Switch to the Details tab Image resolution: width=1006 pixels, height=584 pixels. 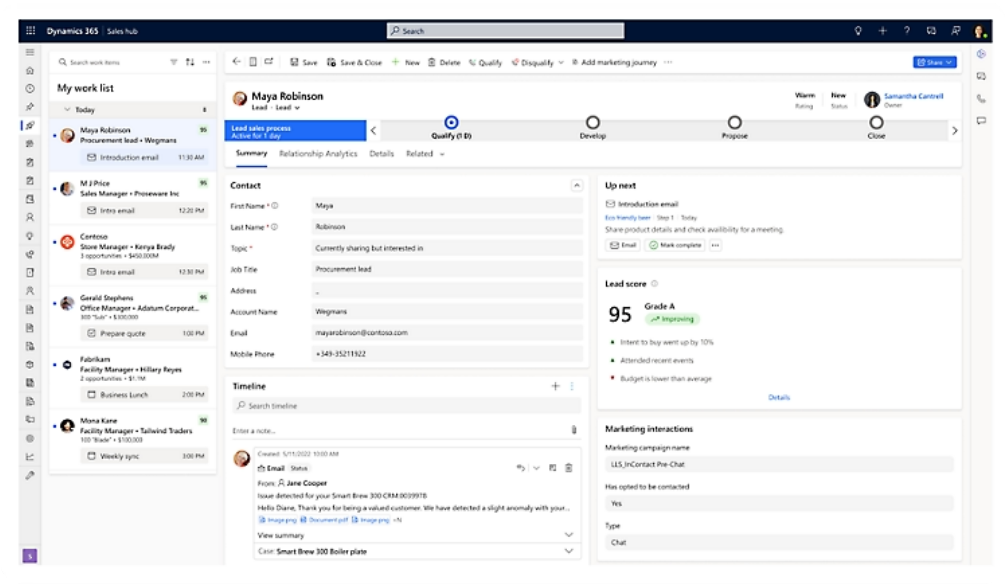382,153
